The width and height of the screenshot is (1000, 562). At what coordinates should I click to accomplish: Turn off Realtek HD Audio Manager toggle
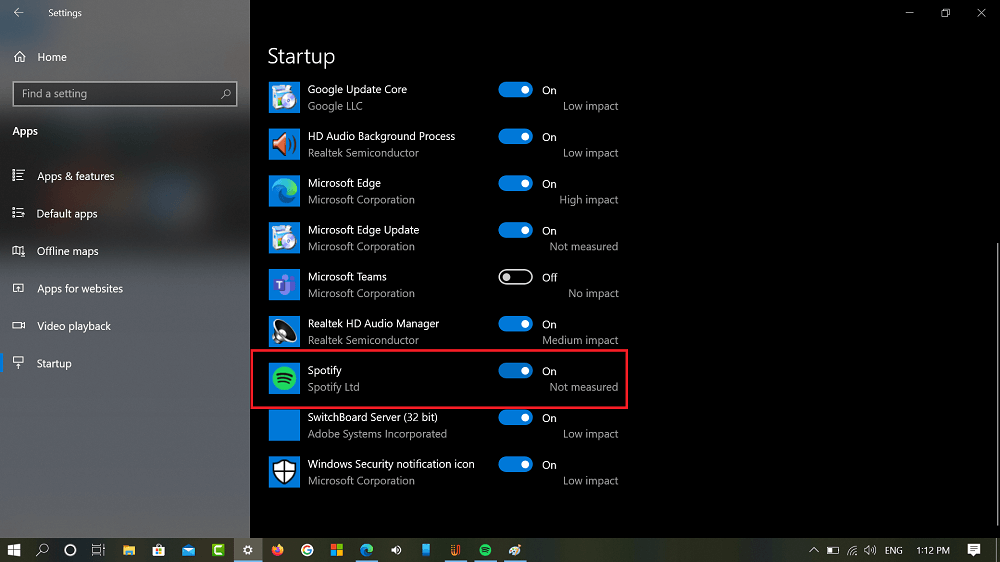pos(515,324)
